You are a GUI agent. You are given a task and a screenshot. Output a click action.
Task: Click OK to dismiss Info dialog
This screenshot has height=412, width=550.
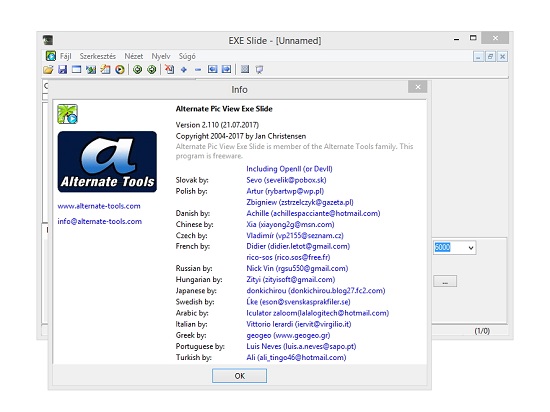click(x=239, y=376)
